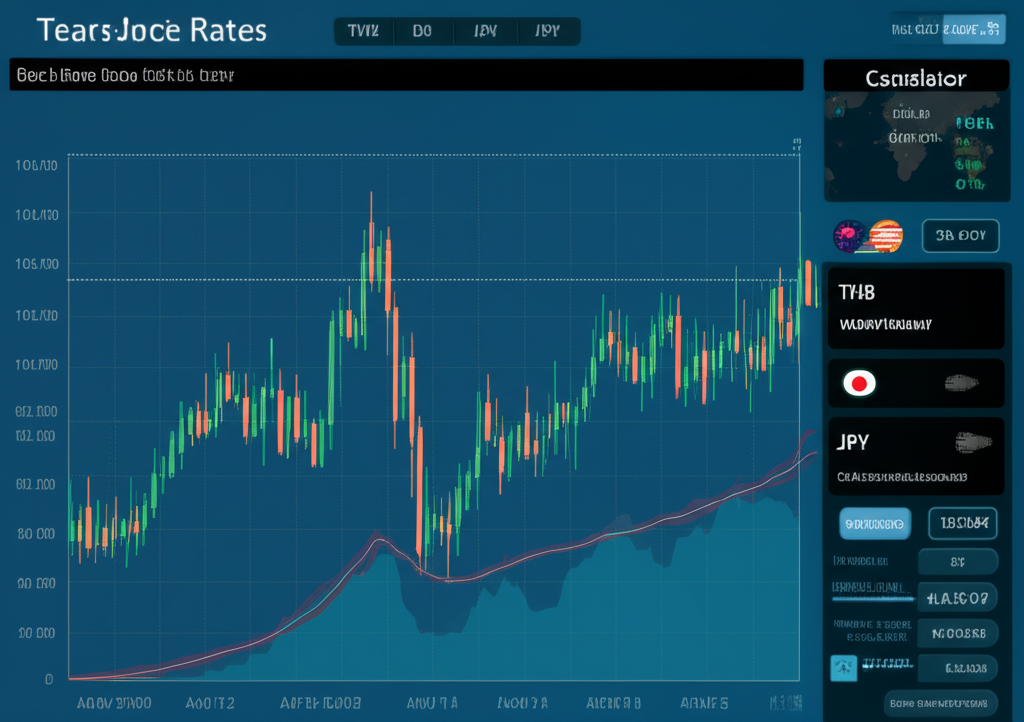Click the bottom-most wide pill button
Viewport: 1024px width, 722px height.
(x=941, y=702)
